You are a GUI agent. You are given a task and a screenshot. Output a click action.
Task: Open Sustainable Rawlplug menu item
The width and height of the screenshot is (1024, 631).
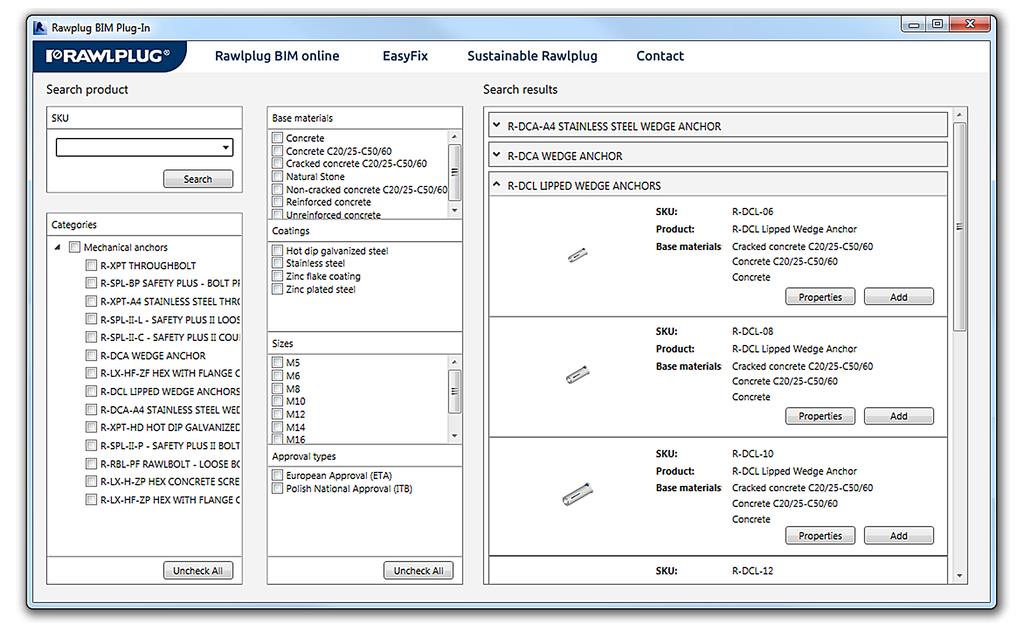pos(532,56)
